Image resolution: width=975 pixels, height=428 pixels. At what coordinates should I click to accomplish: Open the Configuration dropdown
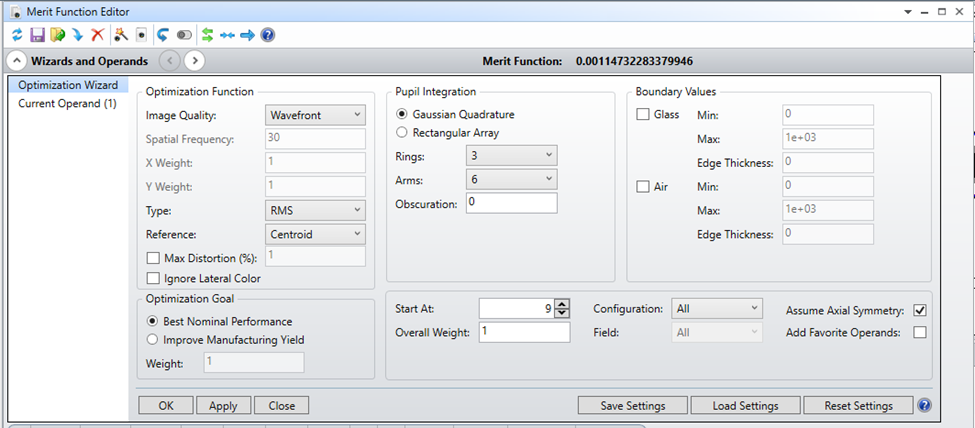click(717, 309)
